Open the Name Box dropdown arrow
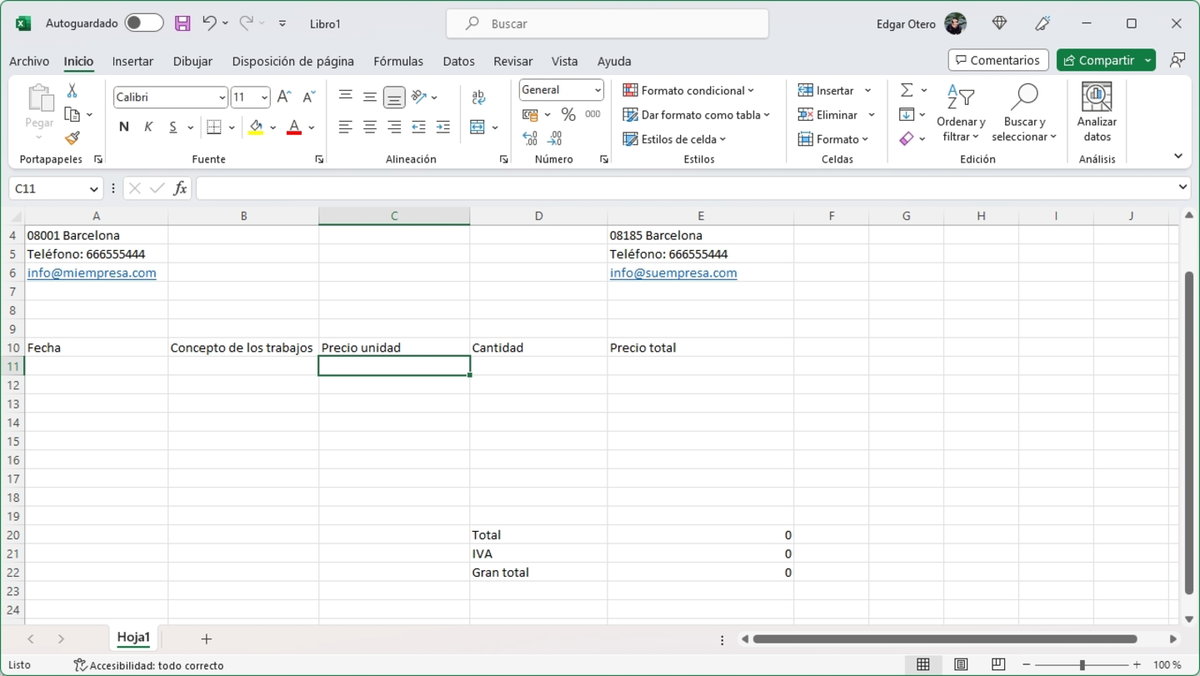 94,188
